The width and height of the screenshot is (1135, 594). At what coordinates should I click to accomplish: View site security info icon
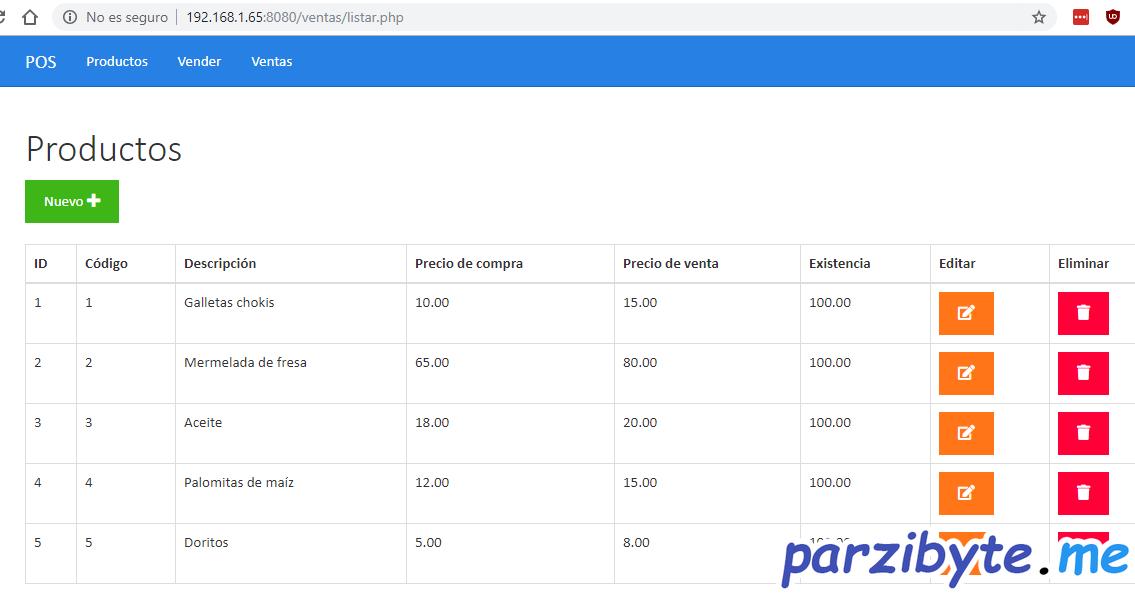point(70,17)
